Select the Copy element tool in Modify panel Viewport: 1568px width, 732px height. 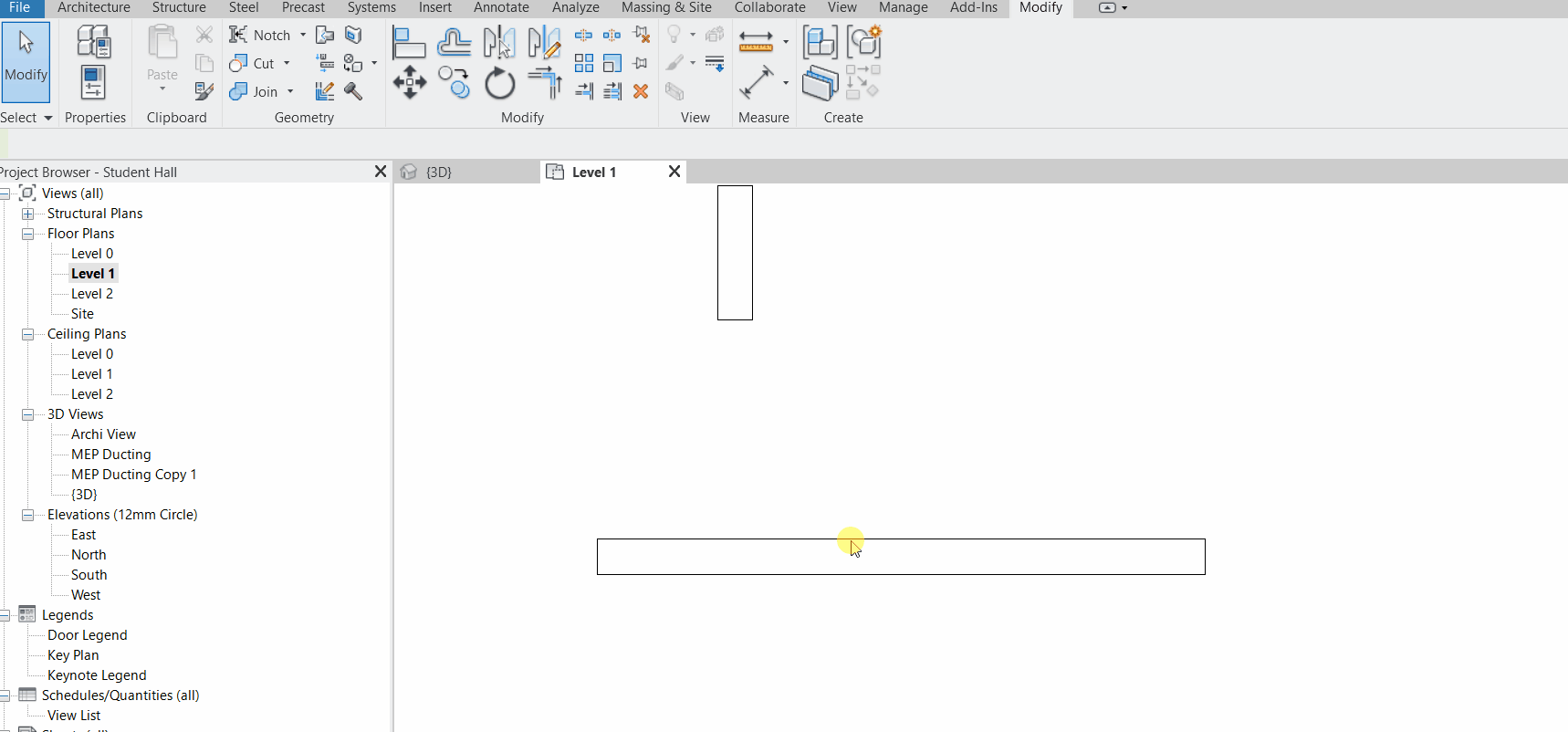pyautogui.click(x=454, y=83)
